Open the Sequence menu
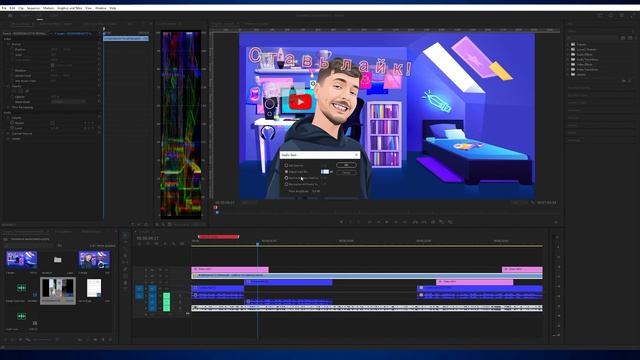 coord(33,8)
